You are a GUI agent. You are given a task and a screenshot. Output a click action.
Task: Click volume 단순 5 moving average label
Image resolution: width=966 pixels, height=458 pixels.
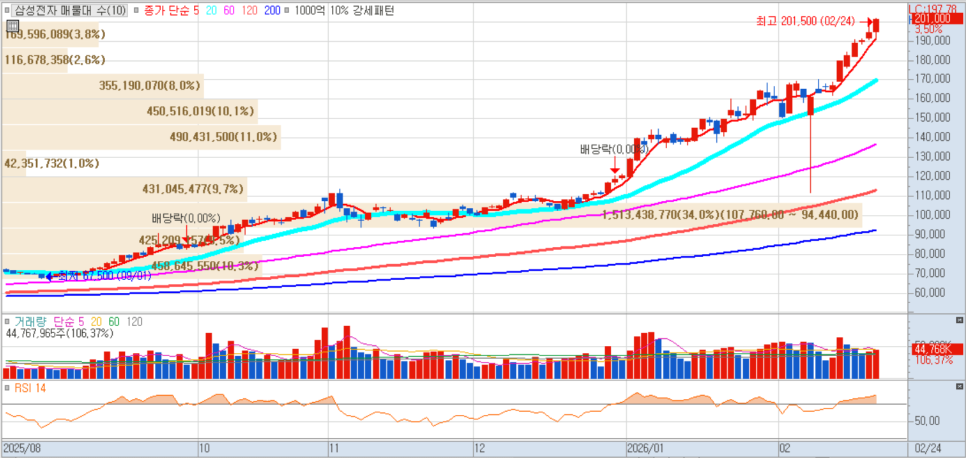[x=68, y=321]
